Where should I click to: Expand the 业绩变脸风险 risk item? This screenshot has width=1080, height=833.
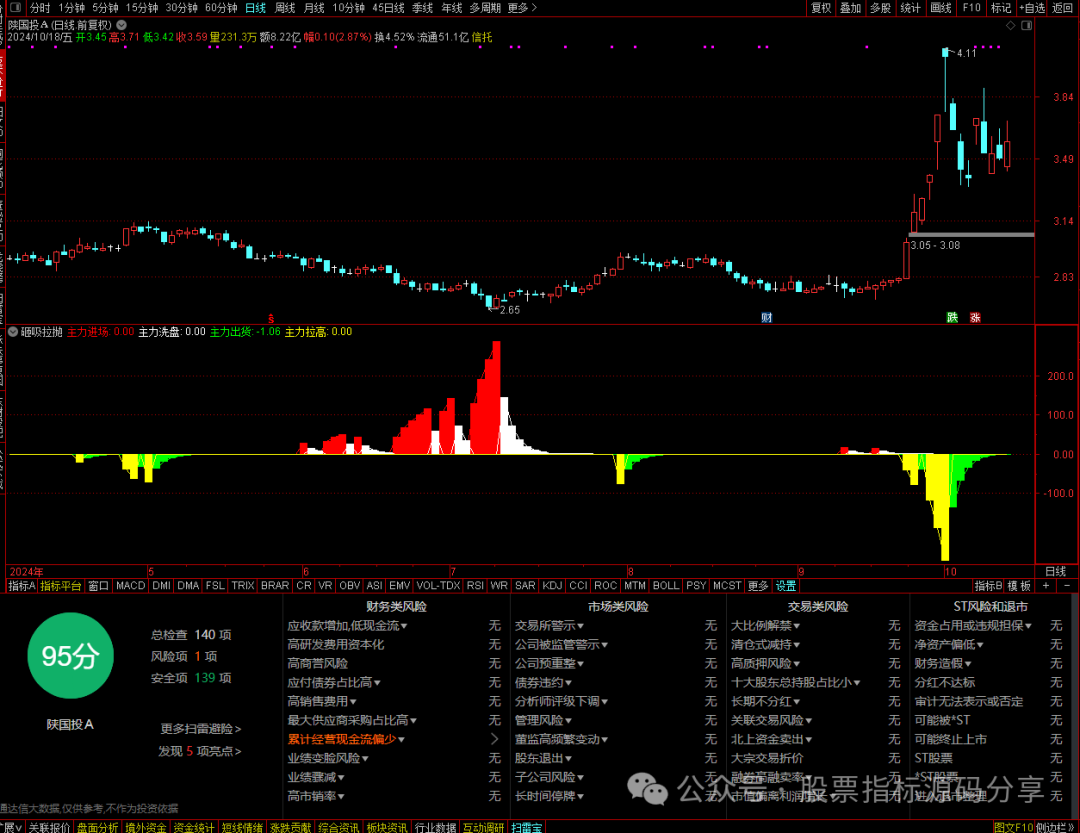point(328,758)
